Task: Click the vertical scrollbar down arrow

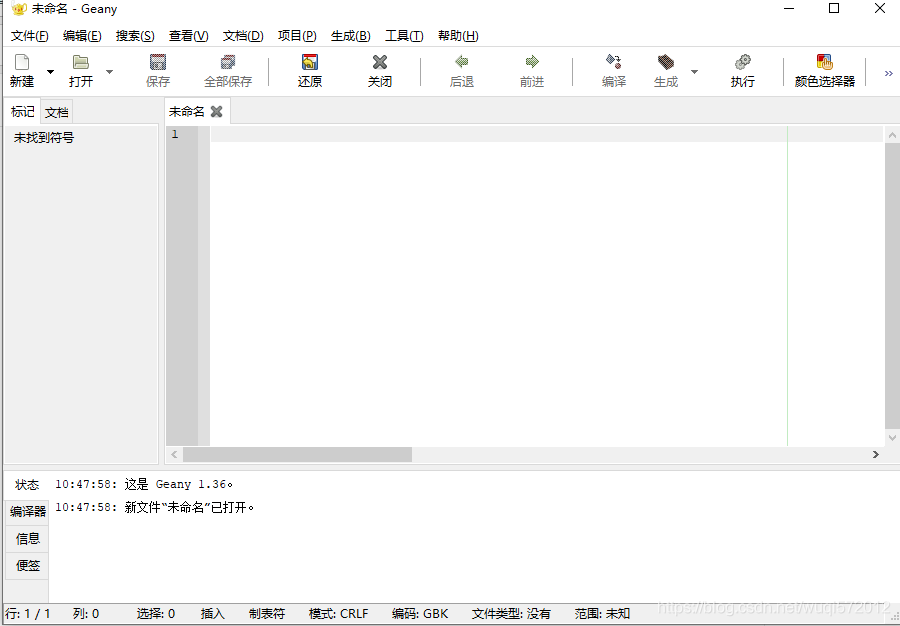Action: [x=892, y=438]
